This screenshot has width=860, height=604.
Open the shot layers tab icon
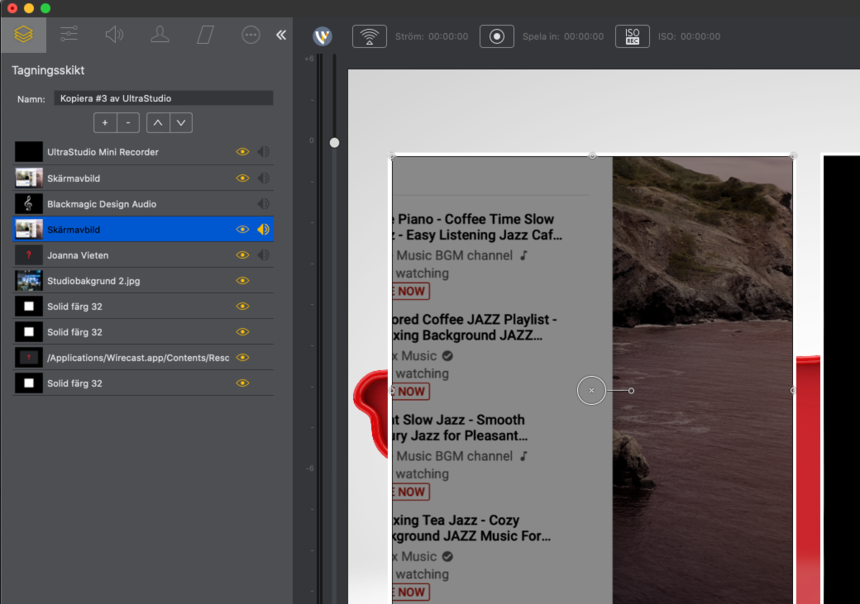pyautogui.click(x=23, y=35)
